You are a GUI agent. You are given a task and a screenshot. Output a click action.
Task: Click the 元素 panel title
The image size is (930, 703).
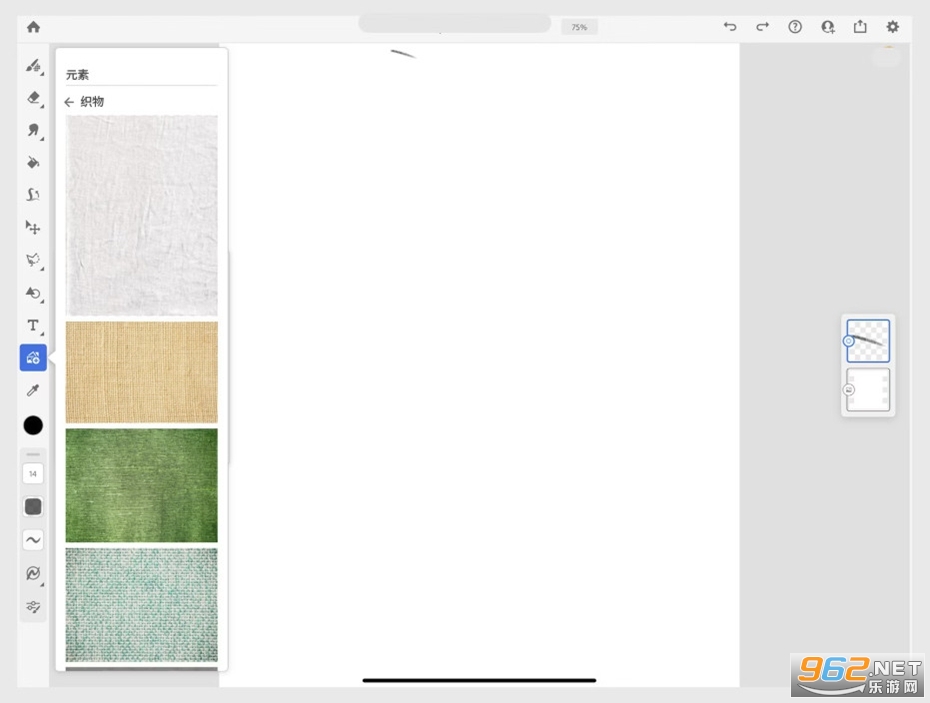click(x=77, y=75)
